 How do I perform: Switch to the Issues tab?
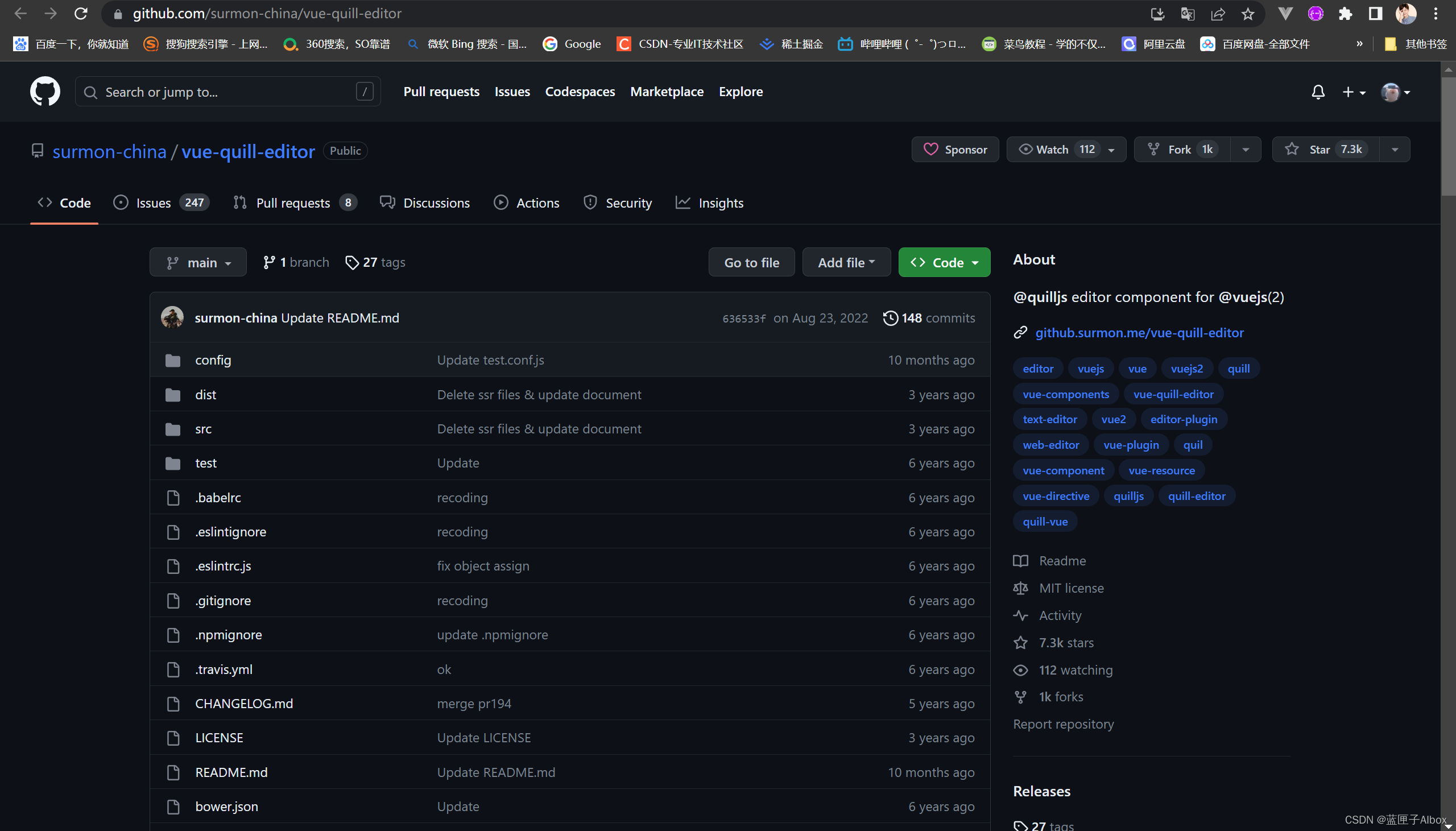(153, 202)
